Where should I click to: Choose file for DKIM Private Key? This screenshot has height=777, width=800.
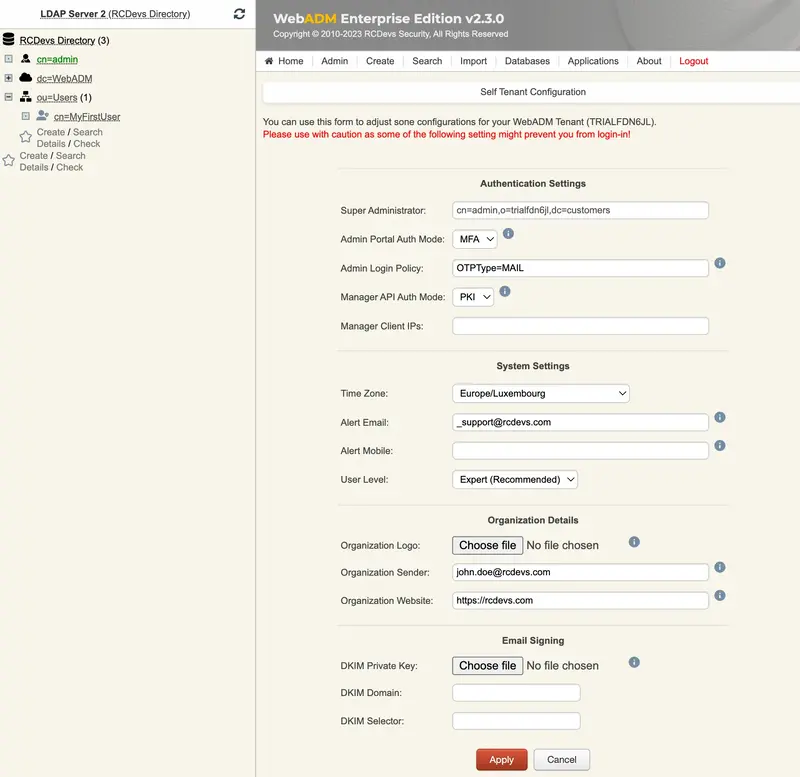pos(487,666)
